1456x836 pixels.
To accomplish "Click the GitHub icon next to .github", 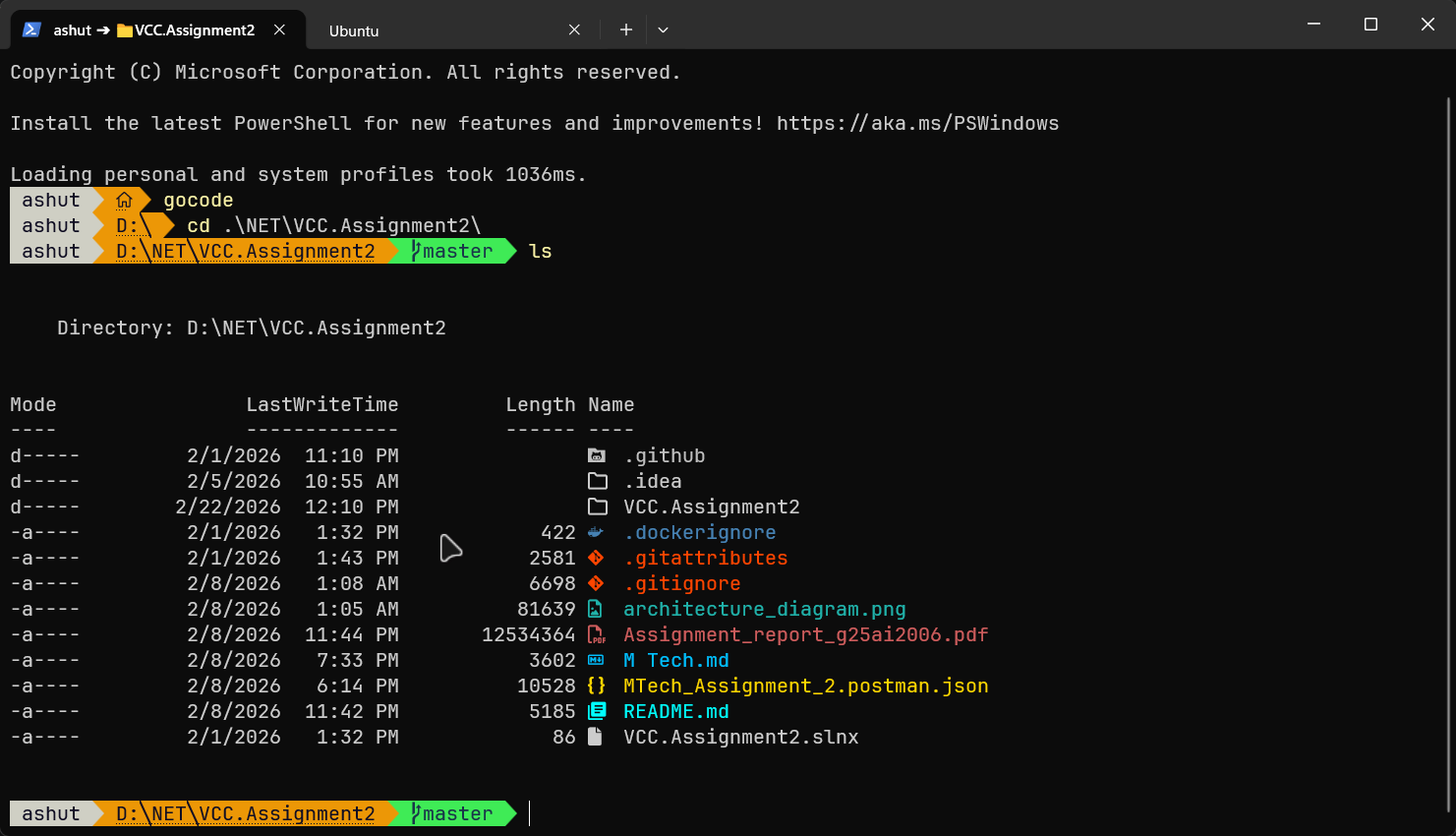I will point(598,454).
